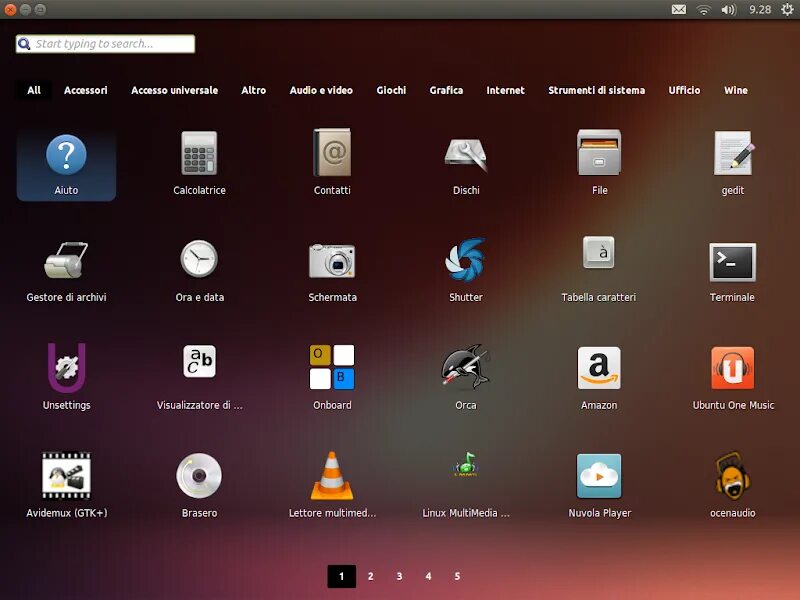Screen dimensions: 800x600
Task: Open the VLC Lettore multimediale
Action: 332,486
